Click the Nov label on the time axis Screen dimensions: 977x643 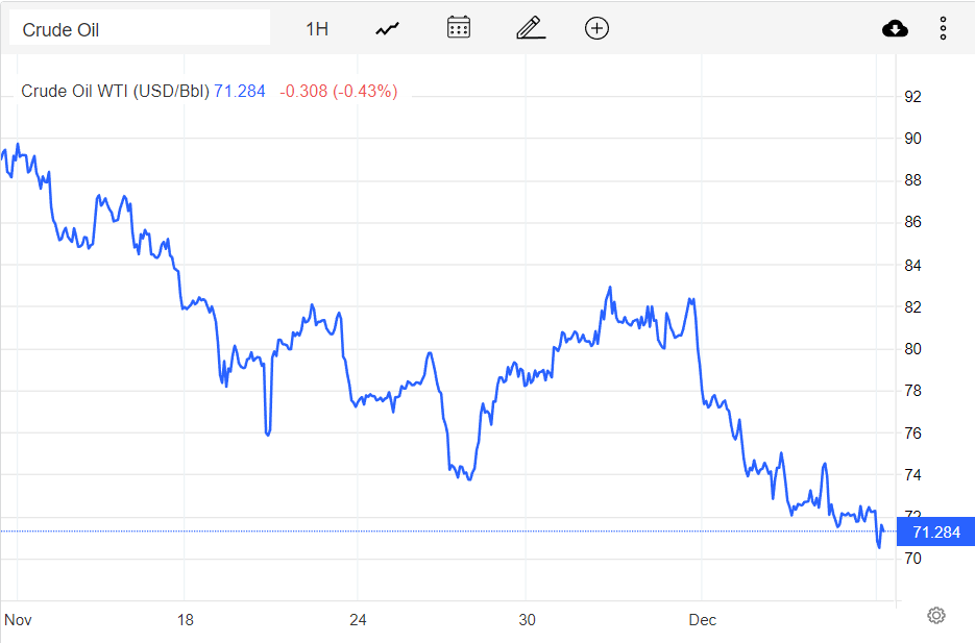(18, 620)
